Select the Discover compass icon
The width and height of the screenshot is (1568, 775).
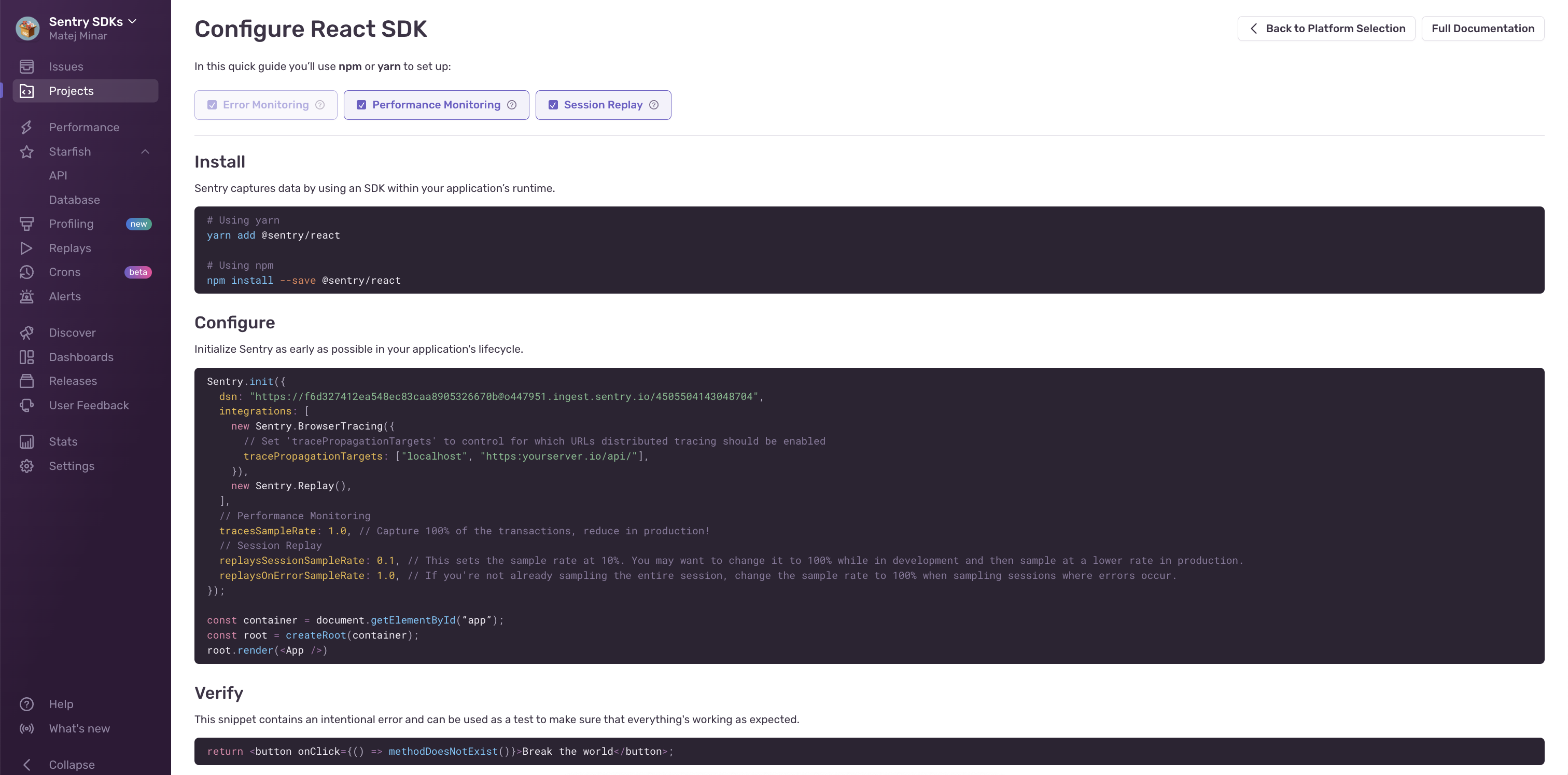[27, 333]
